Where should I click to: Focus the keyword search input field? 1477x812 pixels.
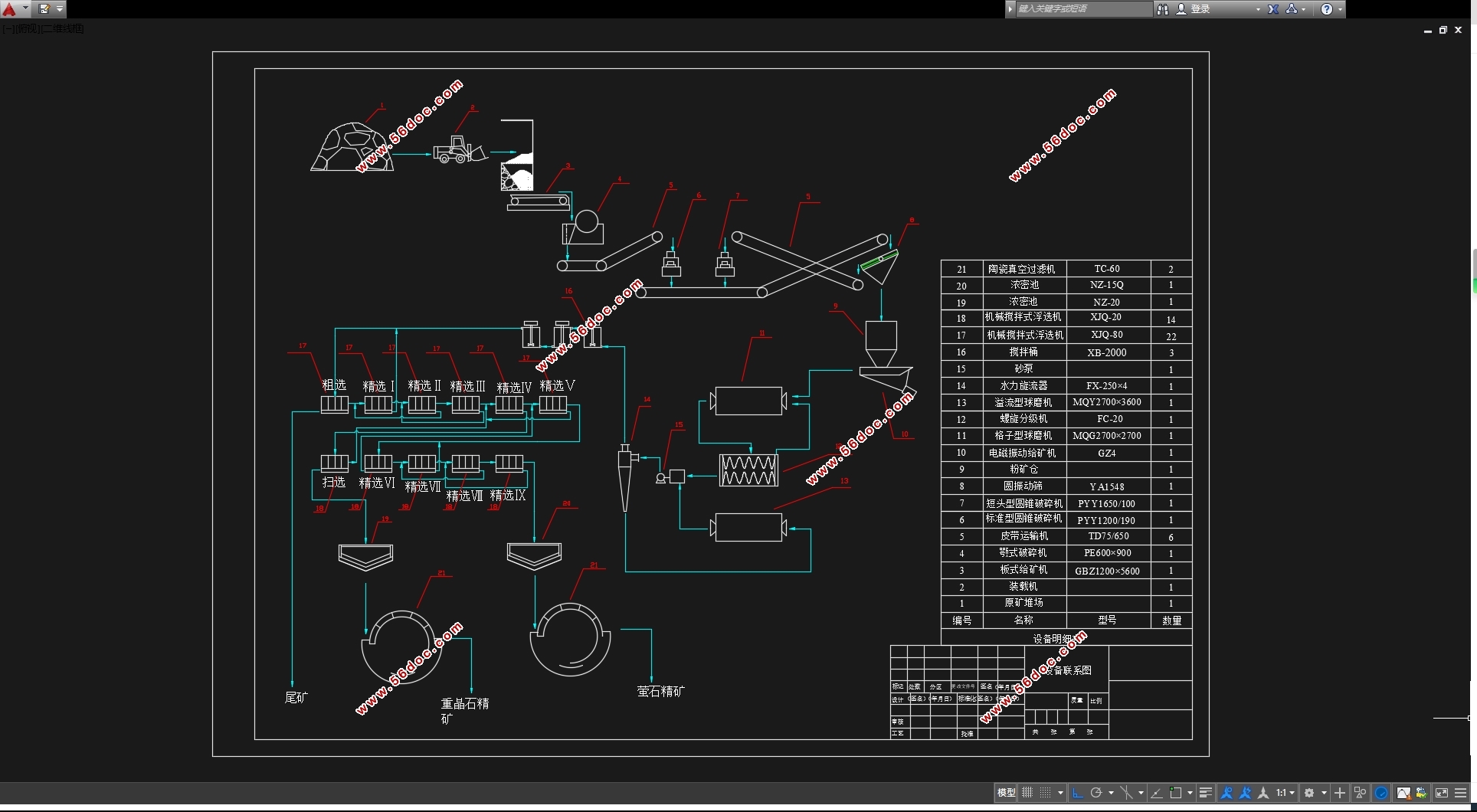click(1083, 9)
